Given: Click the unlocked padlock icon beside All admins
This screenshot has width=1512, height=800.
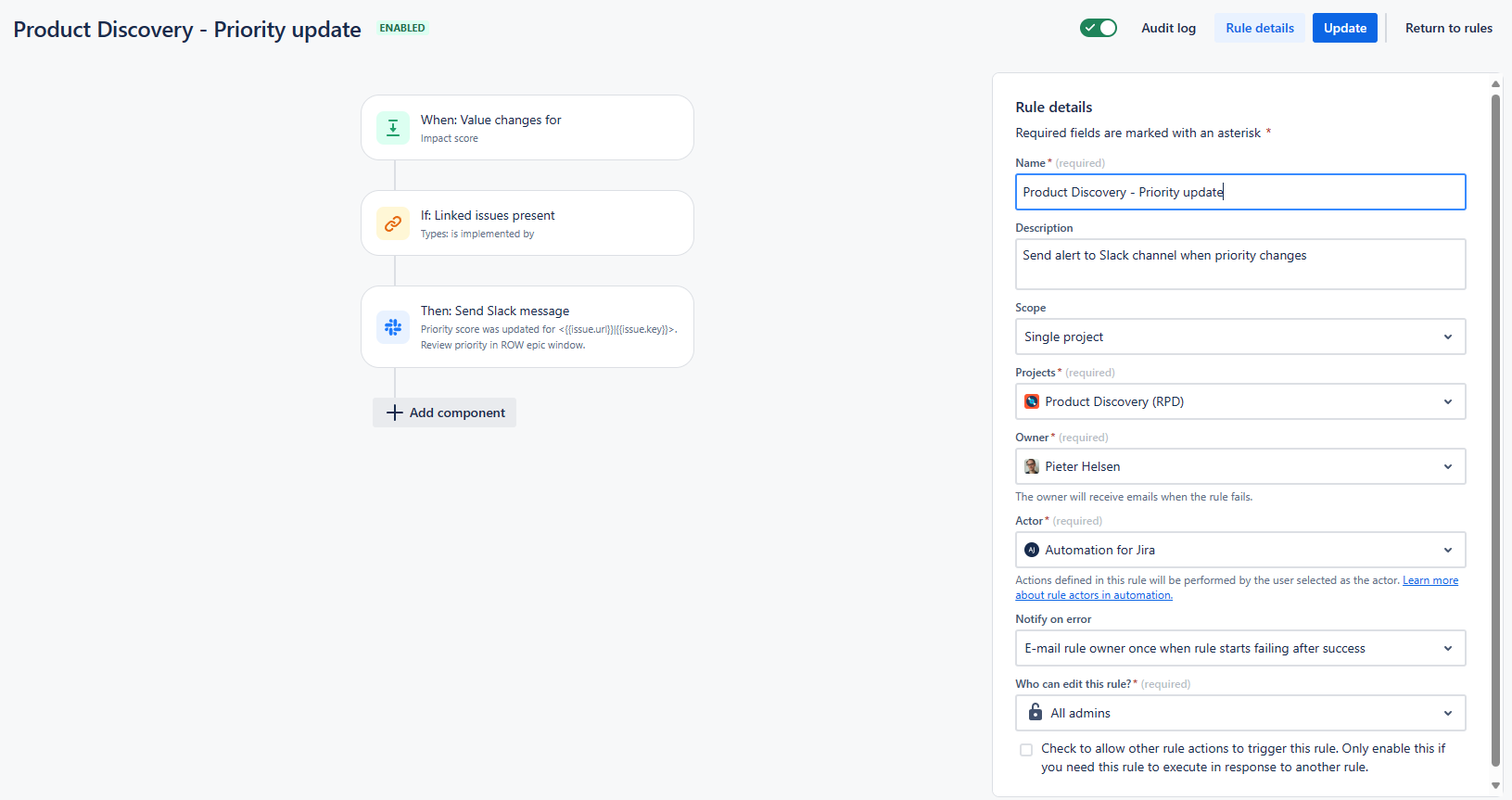Looking at the screenshot, I should tap(1036, 712).
